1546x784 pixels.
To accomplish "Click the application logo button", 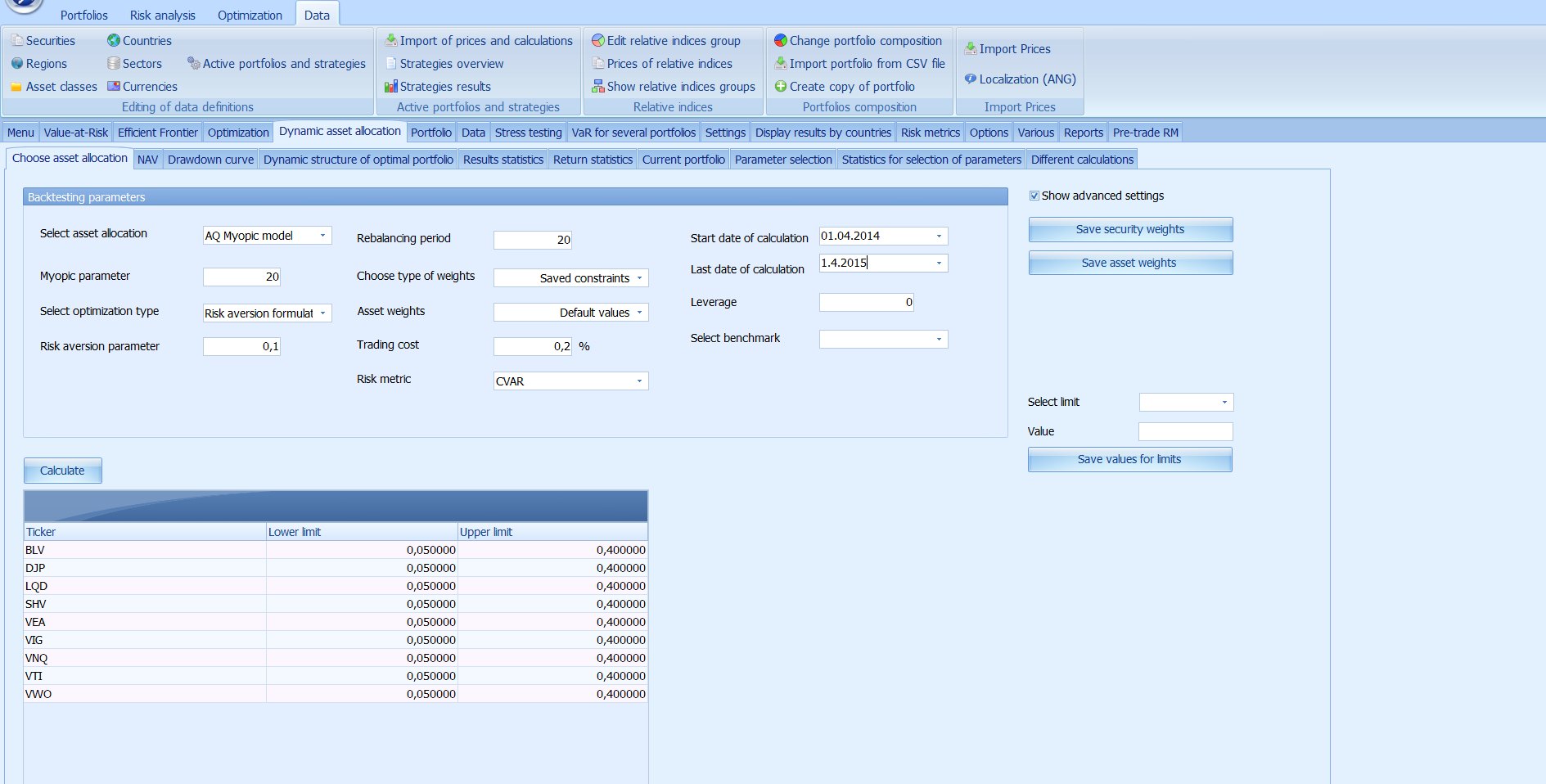I will [23, 6].
